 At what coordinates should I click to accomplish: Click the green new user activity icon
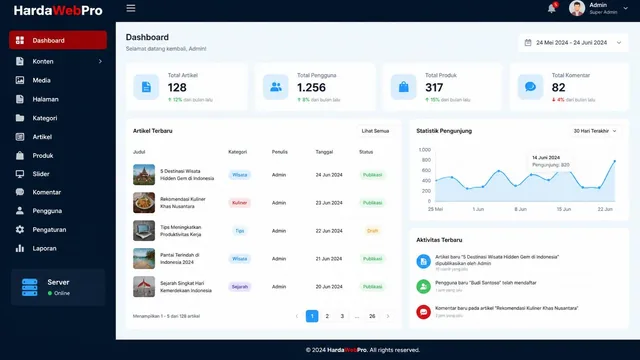423,287
